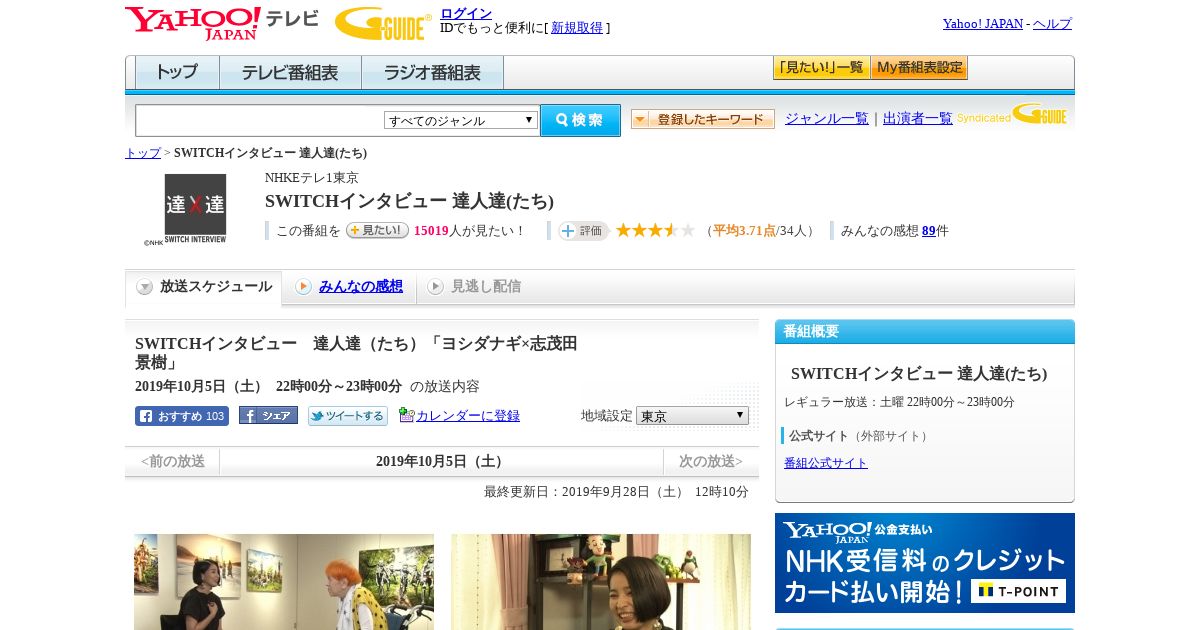
Task: Focus the keyword search input field
Action: pyautogui.click(x=260, y=120)
